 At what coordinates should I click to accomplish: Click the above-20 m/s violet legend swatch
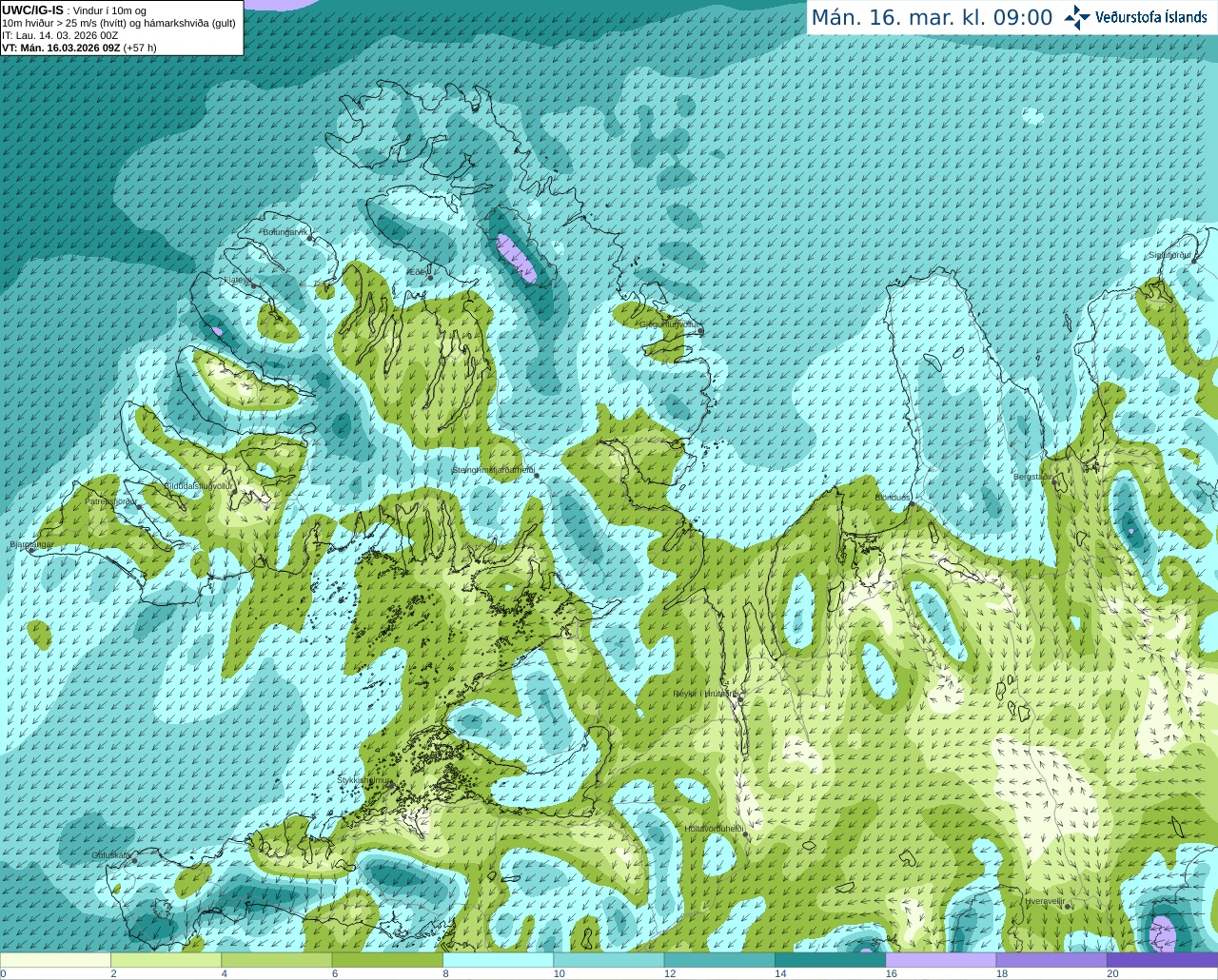1162,960
